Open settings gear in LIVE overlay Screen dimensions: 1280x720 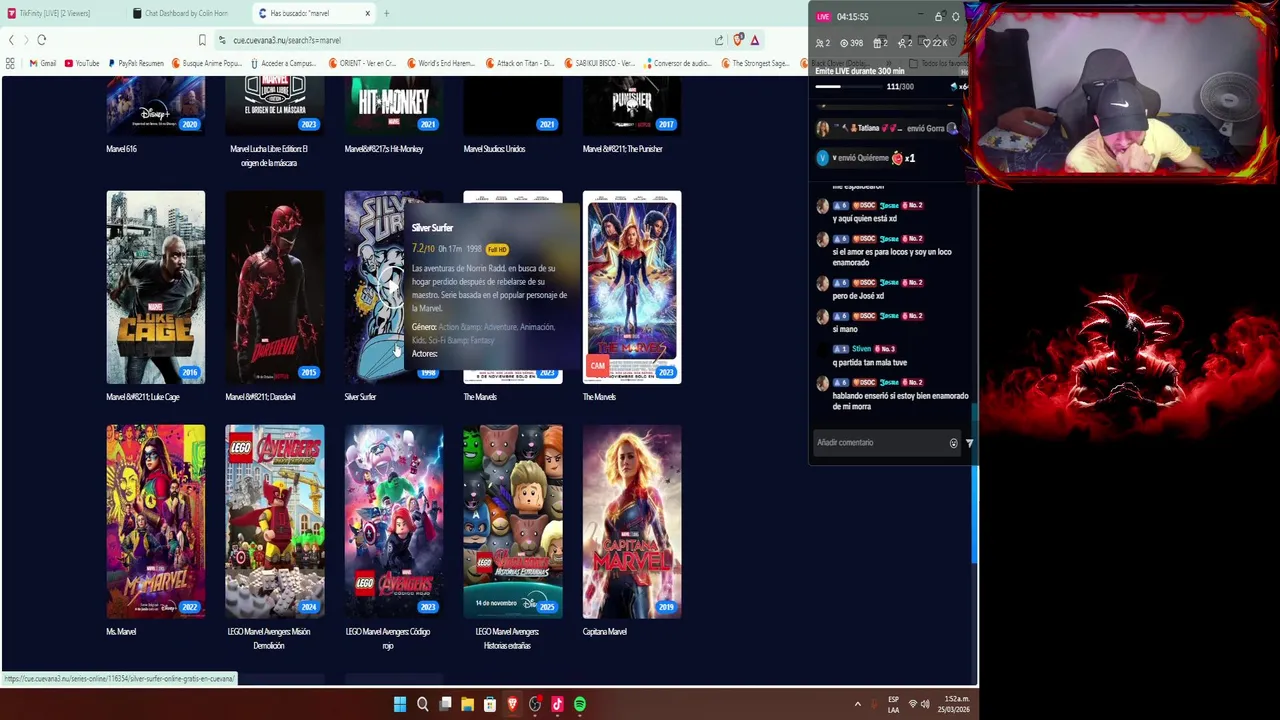coord(955,17)
